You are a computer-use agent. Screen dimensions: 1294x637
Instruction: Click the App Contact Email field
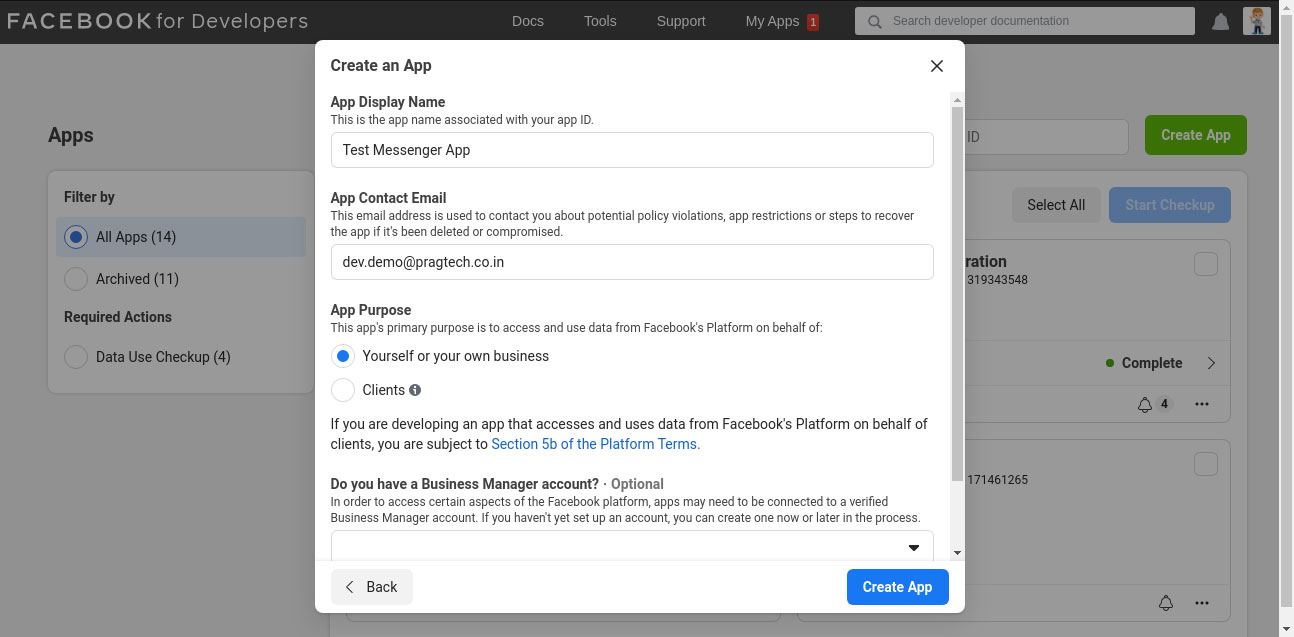coord(632,262)
